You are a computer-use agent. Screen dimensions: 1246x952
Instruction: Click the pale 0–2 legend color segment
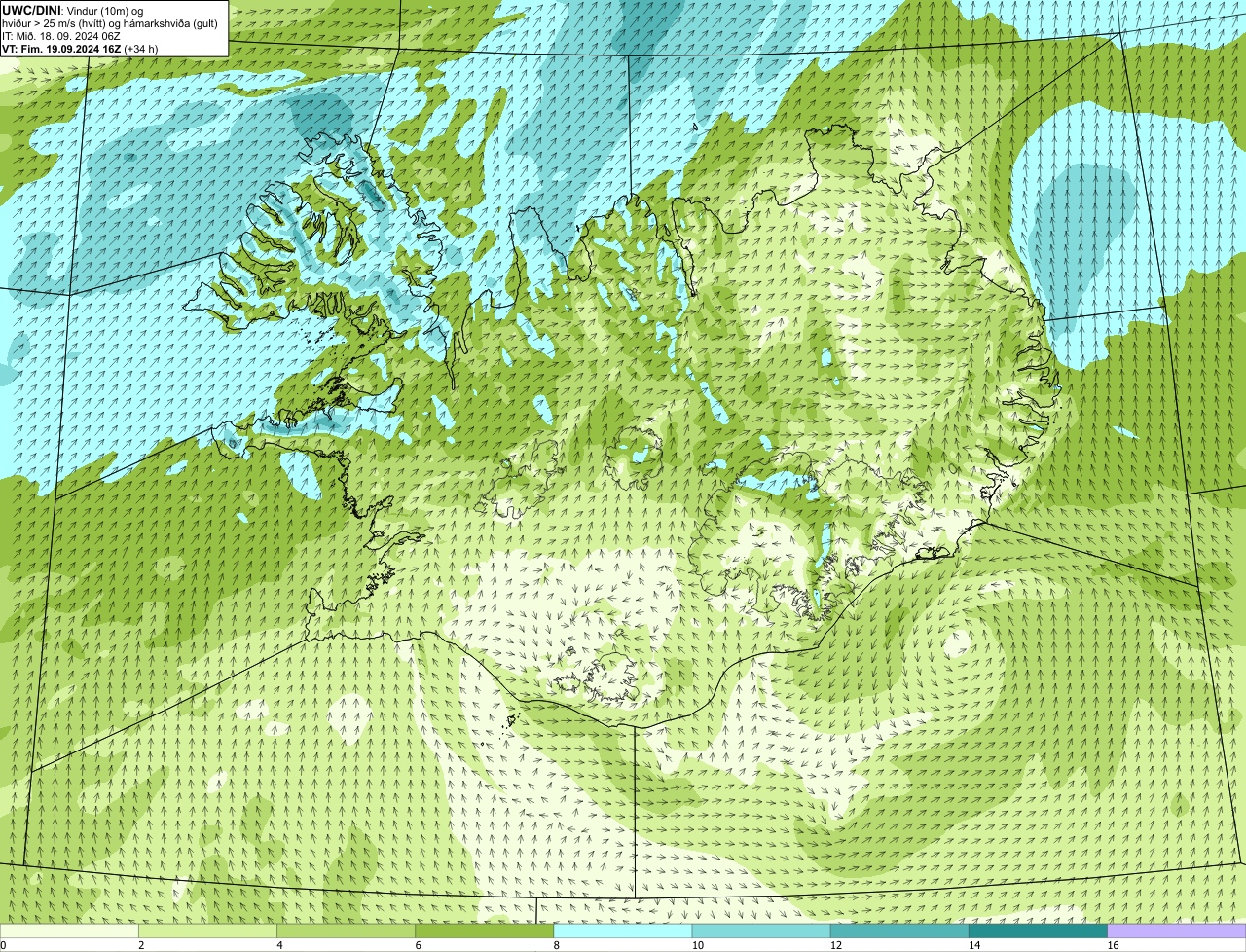click(x=69, y=932)
